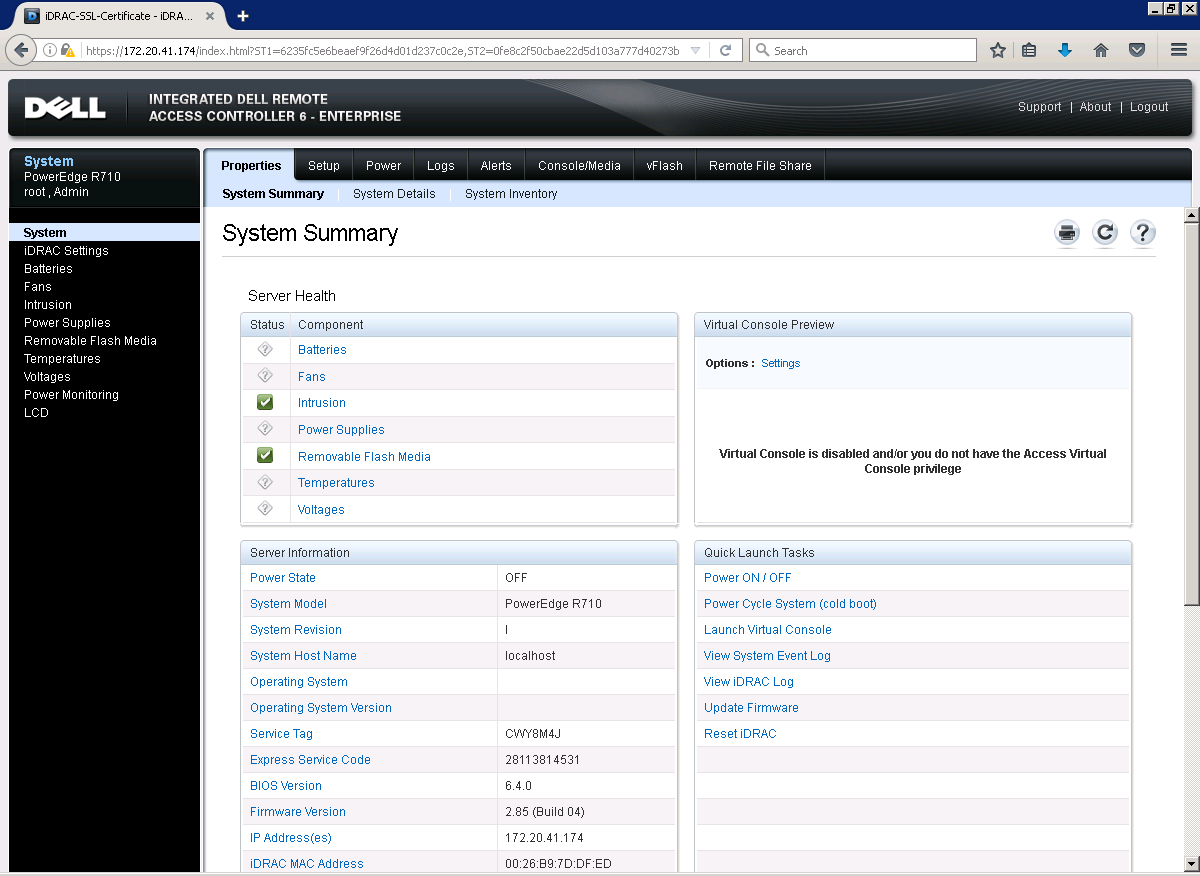Save the page to Pocket

[1136, 49]
